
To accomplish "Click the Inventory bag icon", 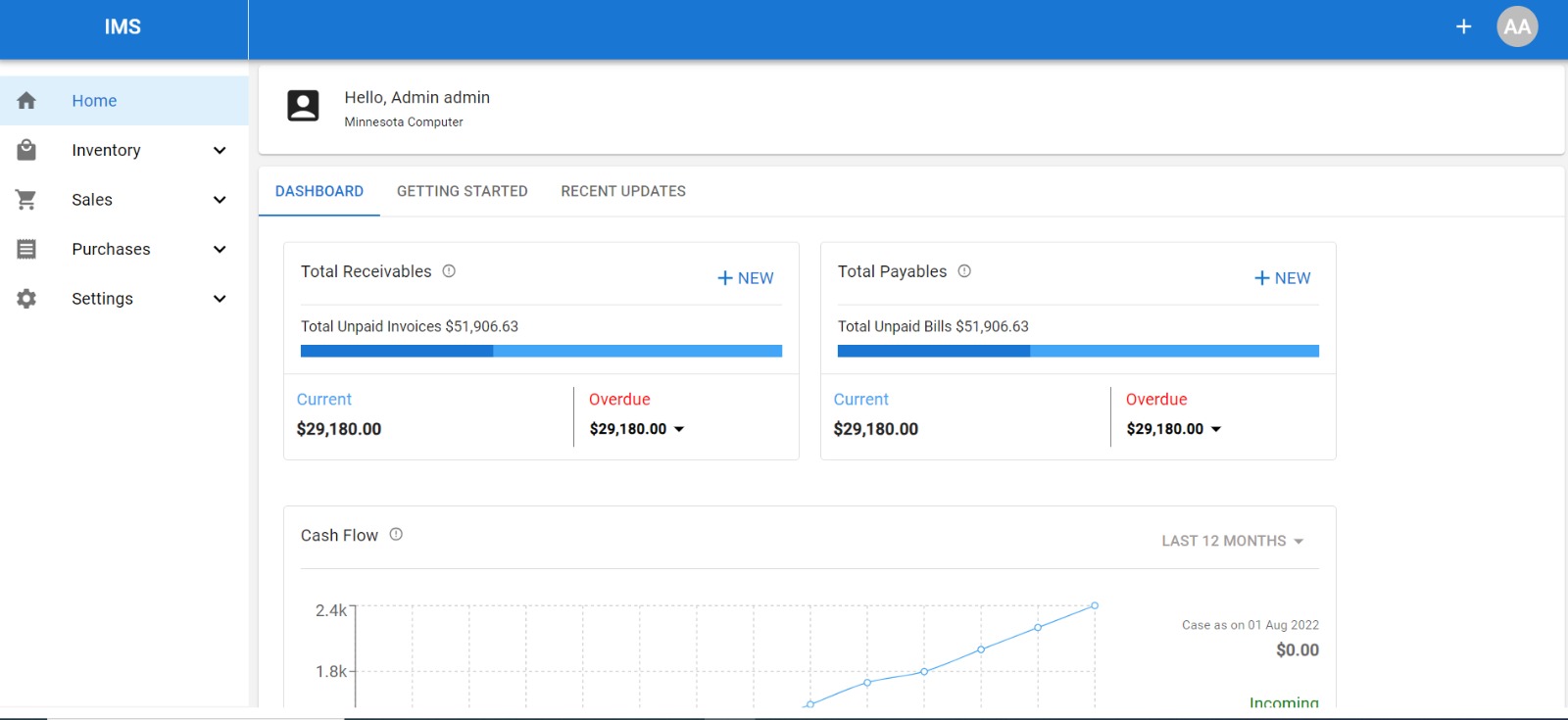I will (26, 150).
